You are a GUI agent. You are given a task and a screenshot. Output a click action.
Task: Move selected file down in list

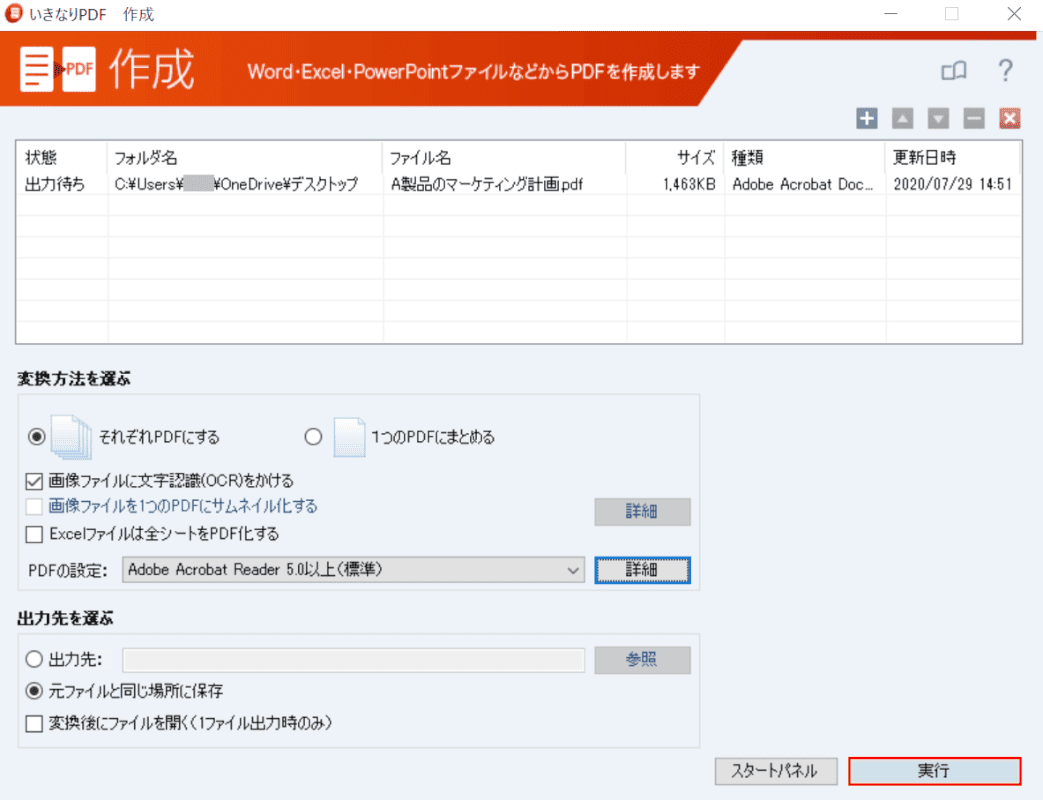click(938, 119)
